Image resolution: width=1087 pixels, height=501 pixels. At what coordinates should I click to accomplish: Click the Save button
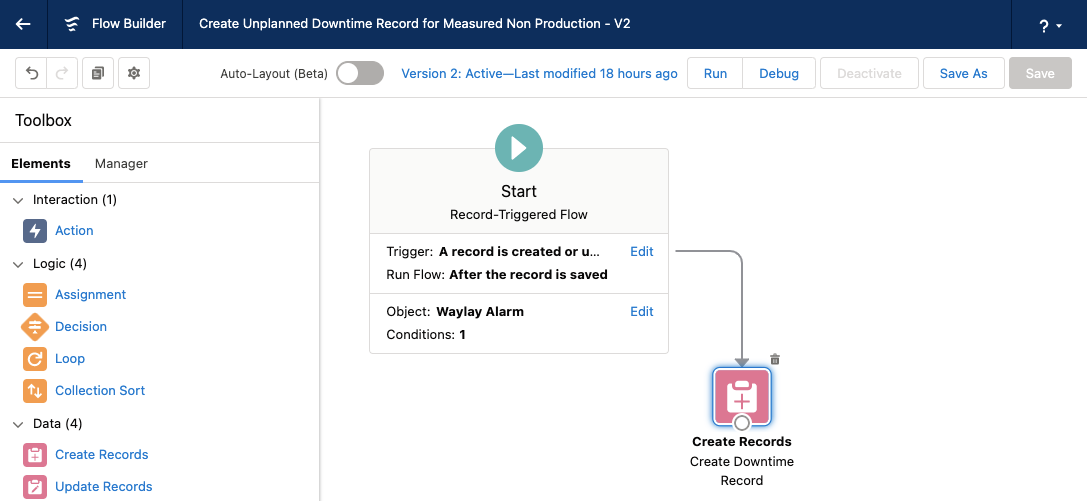tap(1040, 73)
